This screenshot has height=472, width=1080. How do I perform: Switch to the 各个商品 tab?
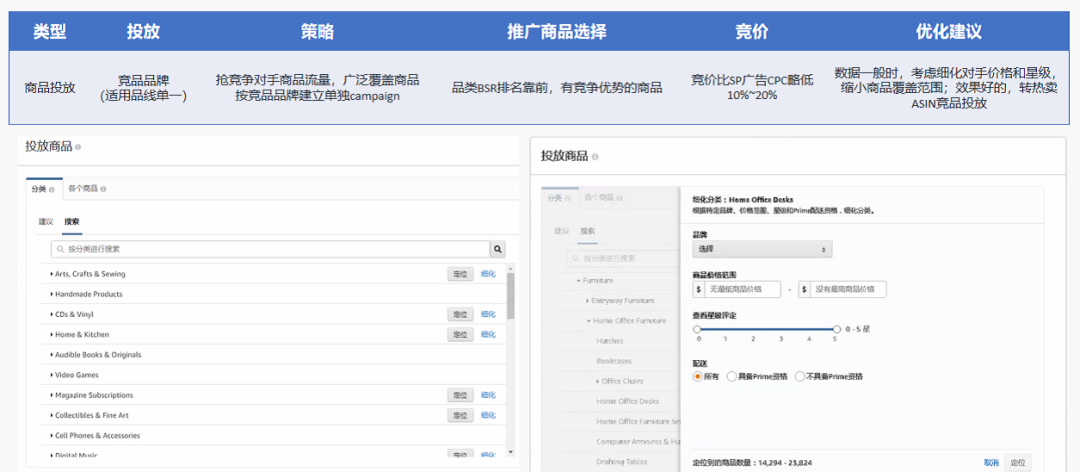click(x=83, y=189)
